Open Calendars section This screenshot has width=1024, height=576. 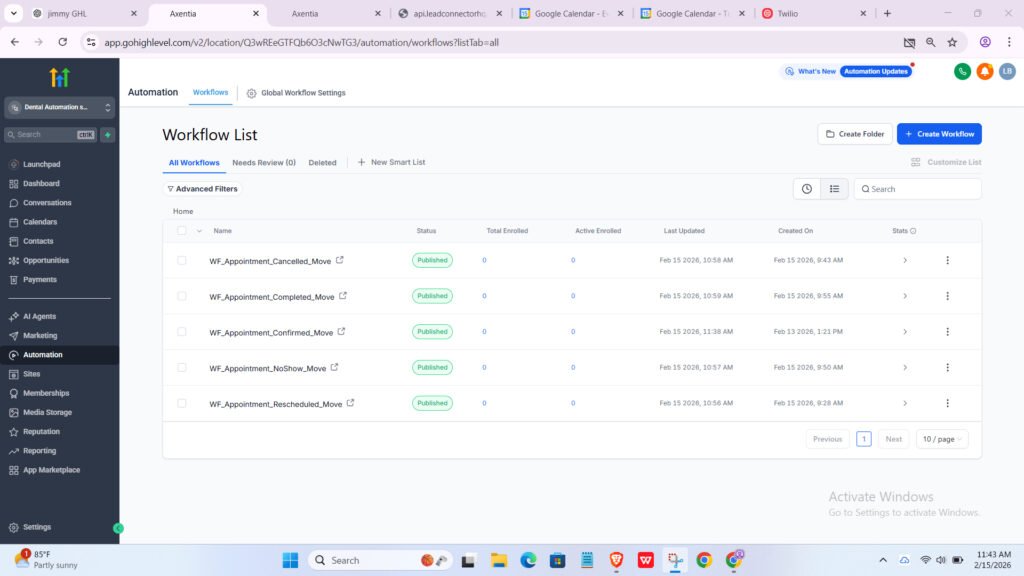click(x=40, y=222)
